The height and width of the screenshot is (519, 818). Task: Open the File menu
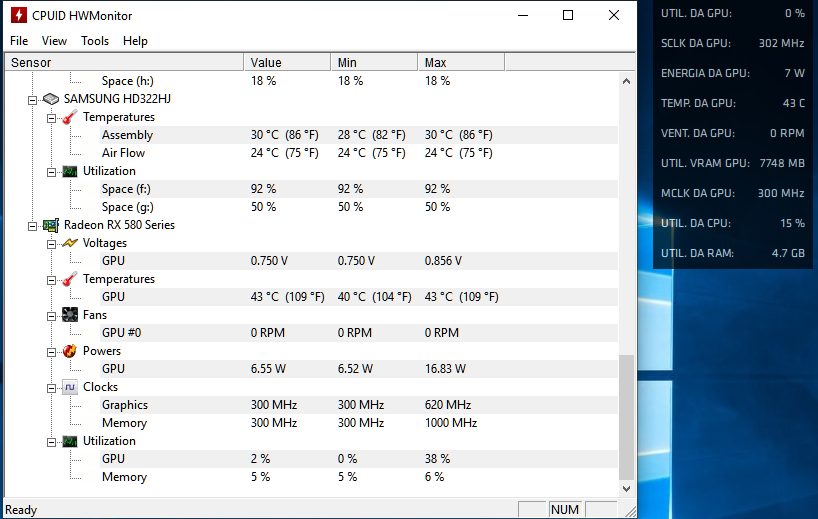coord(19,41)
